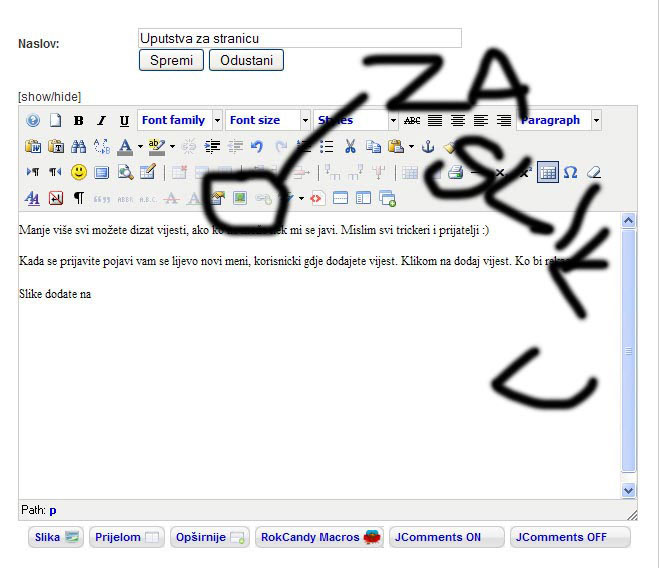The height and width of the screenshot is (568, 659).
Task: Click the Spremi button
Action: point(171,60)
